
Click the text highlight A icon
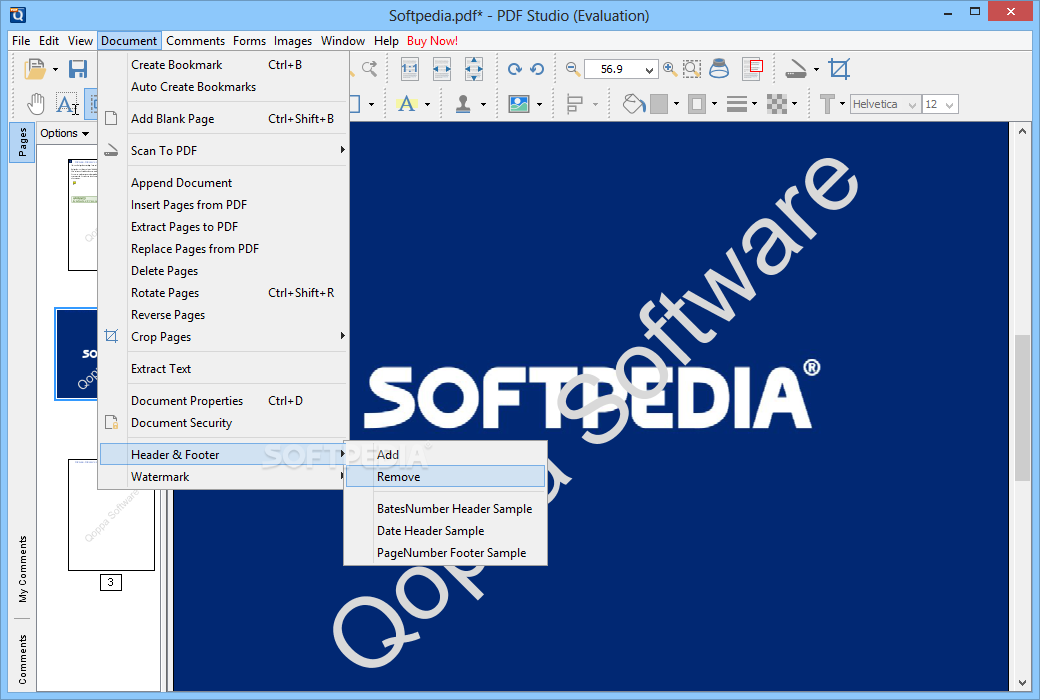(x=407, y=104)
